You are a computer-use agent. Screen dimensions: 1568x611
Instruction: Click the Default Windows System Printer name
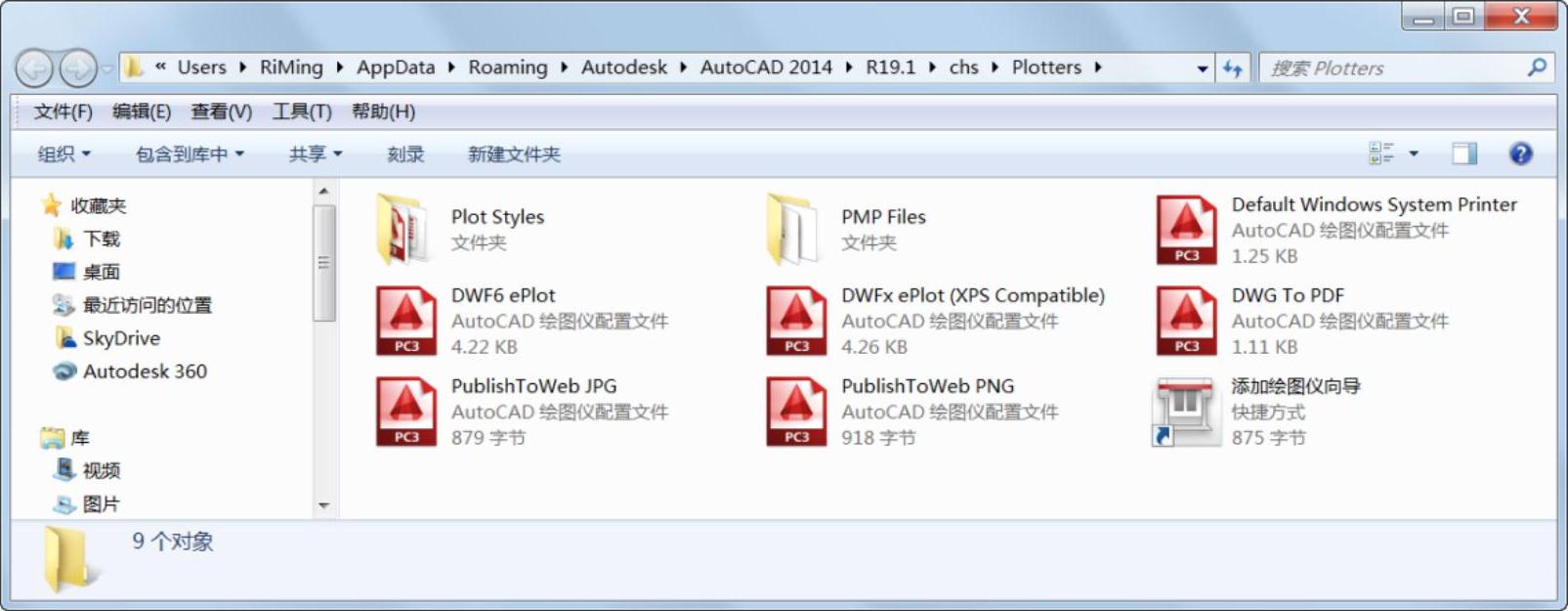[x=1374, y=204]
